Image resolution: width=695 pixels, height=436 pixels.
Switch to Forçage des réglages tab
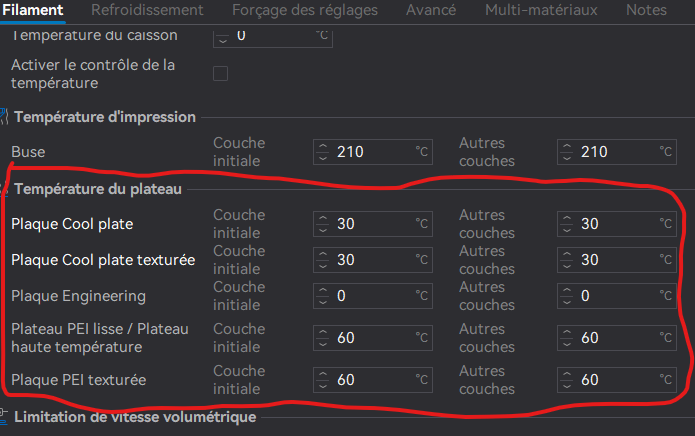[305, 10]
